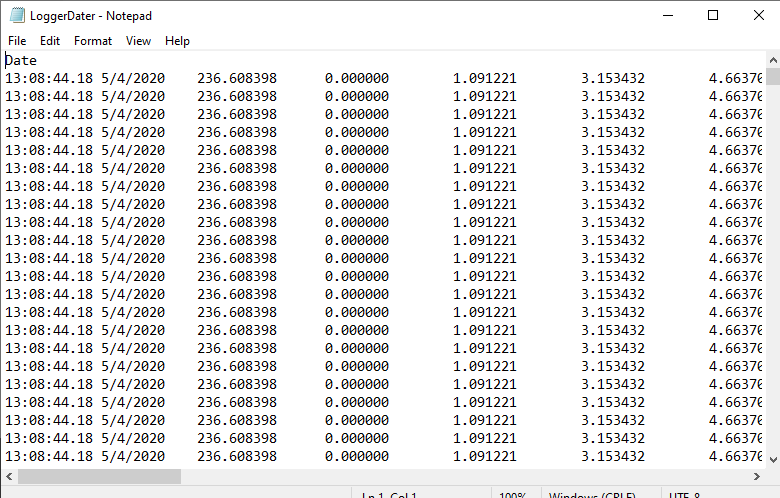Image resolution: width=780 pixels, height=498 pixels.
Task: Open the Format menu
Action: click(93, 41)
